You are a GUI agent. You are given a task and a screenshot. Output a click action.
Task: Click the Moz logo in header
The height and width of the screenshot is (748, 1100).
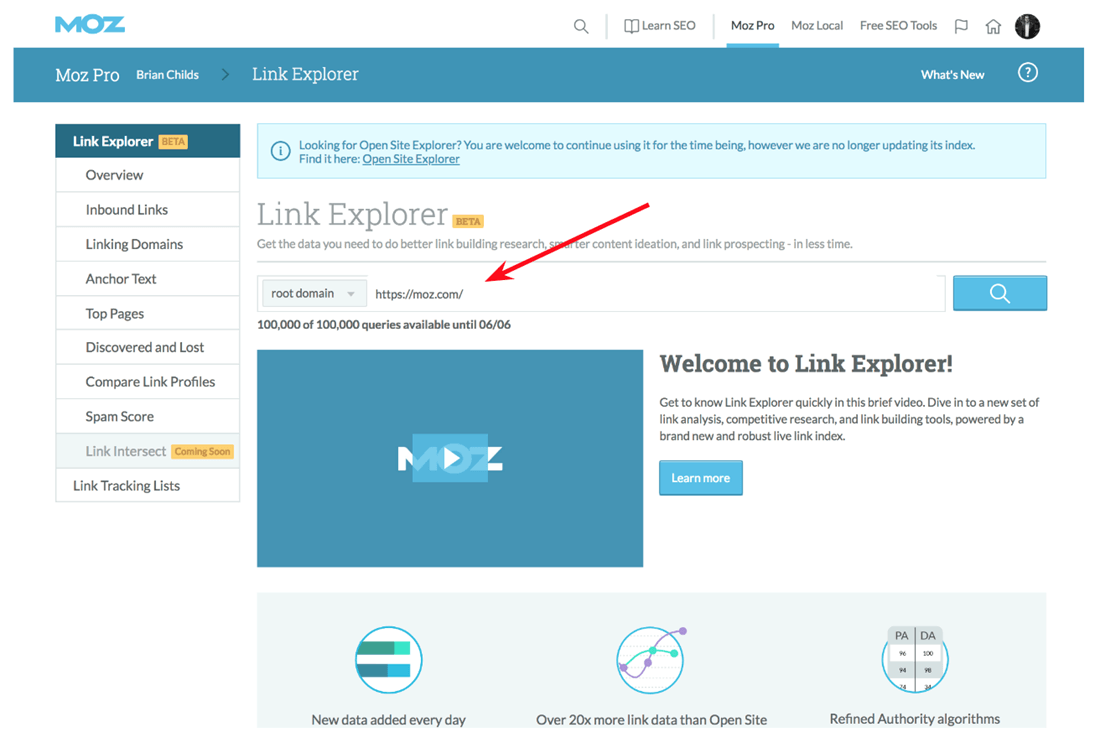point(90,25)
